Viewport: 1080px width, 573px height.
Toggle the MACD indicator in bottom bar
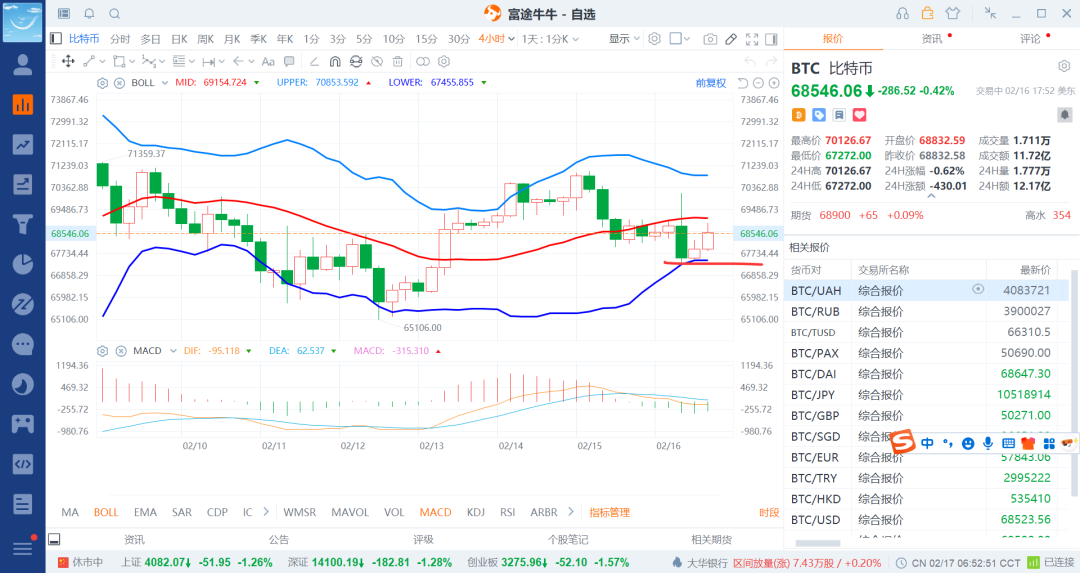tap(435, 512)
